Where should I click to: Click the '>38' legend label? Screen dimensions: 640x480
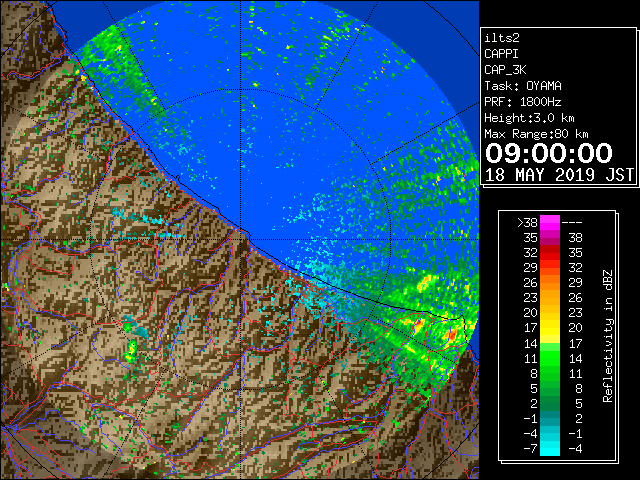(527, 223)
